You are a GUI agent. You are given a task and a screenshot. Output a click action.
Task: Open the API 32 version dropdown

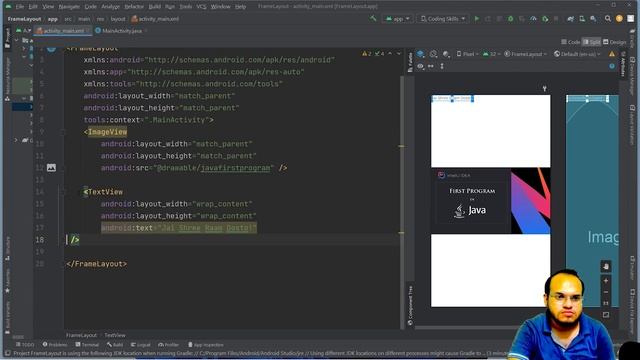coord(491,54)
